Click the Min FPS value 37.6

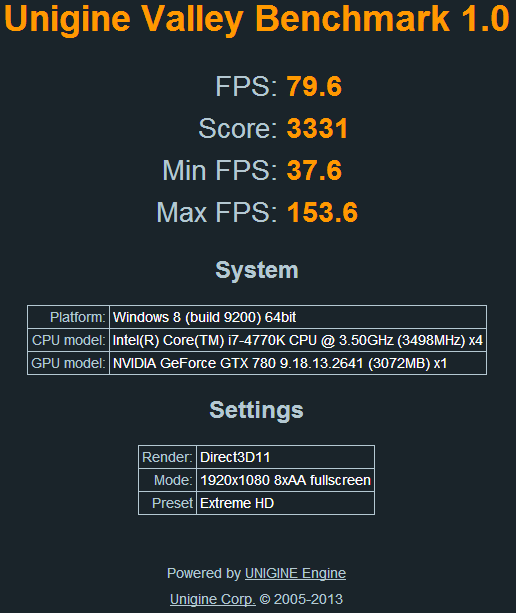(x=314, y=170)
